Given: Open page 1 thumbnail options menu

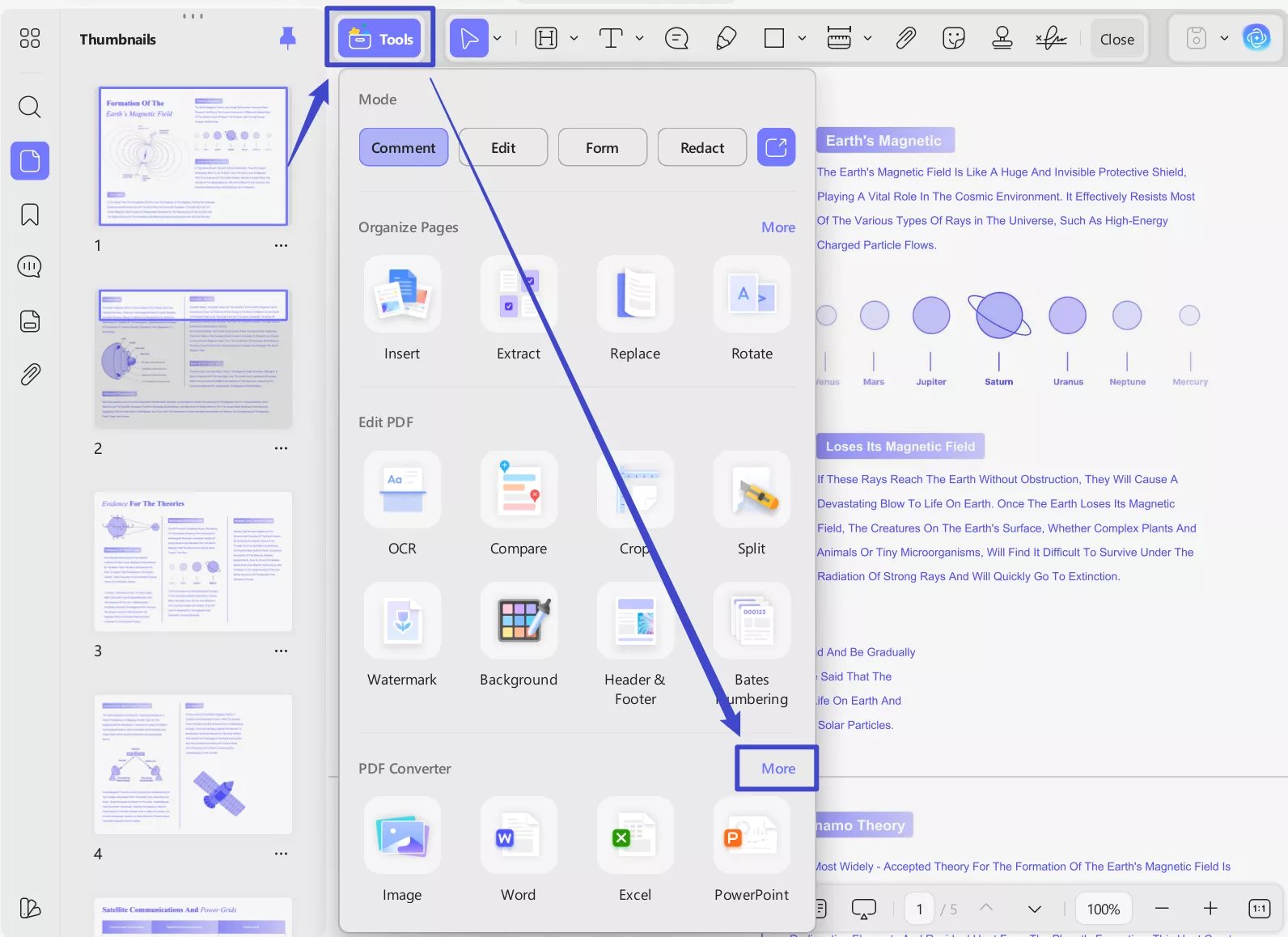Looking at the screenshot, I should tap(281, 245).
